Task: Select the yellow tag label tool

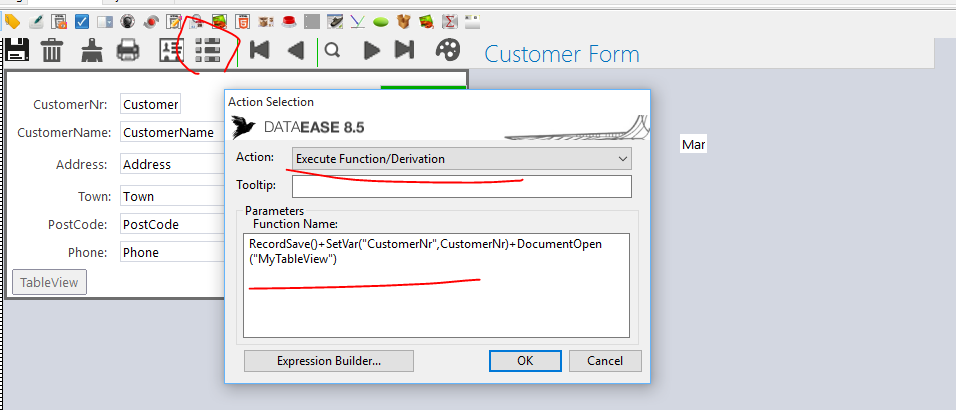Action: (x=12, y=23)
